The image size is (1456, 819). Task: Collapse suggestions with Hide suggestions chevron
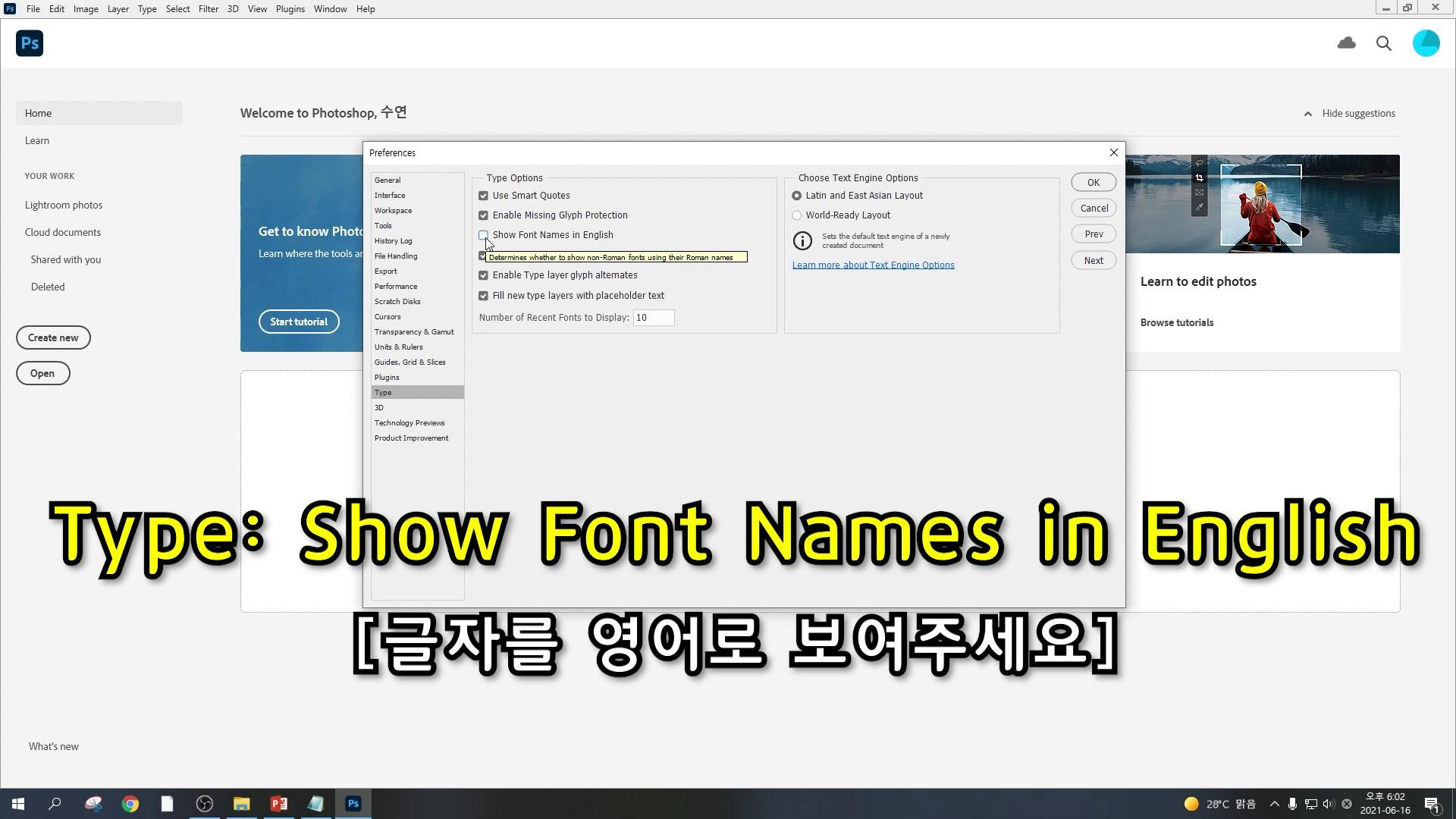pyautogui.click(x=1307, y=114)
